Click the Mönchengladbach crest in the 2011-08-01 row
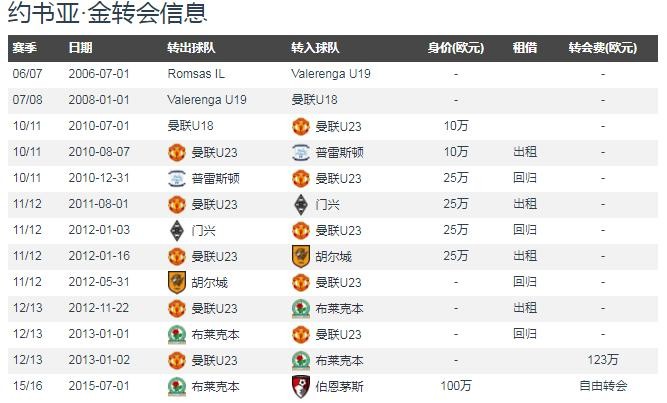 [301, 204]
